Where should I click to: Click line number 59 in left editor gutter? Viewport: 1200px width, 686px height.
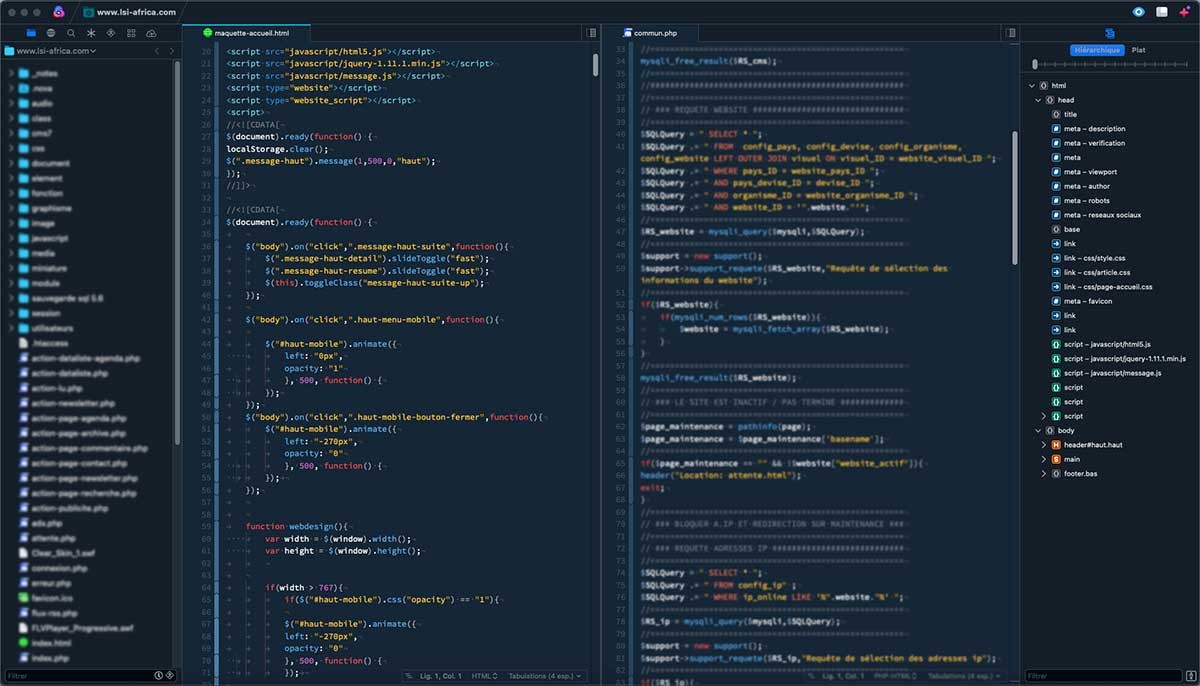[206, 526]
